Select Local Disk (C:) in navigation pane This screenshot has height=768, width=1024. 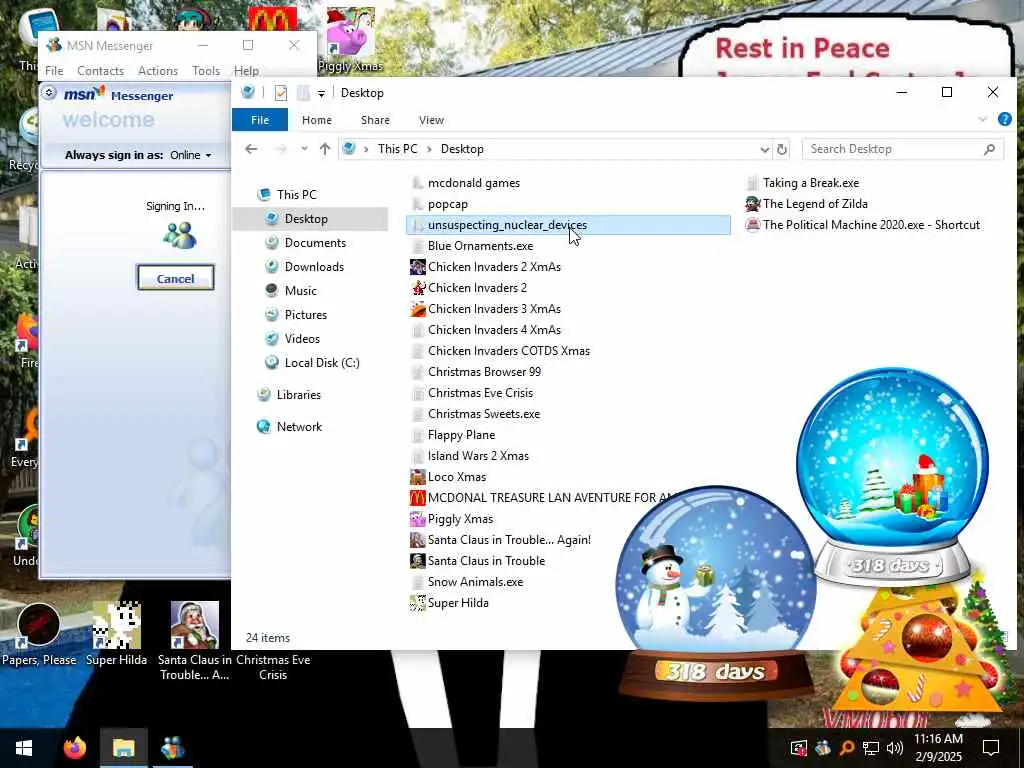pos(322,362)
